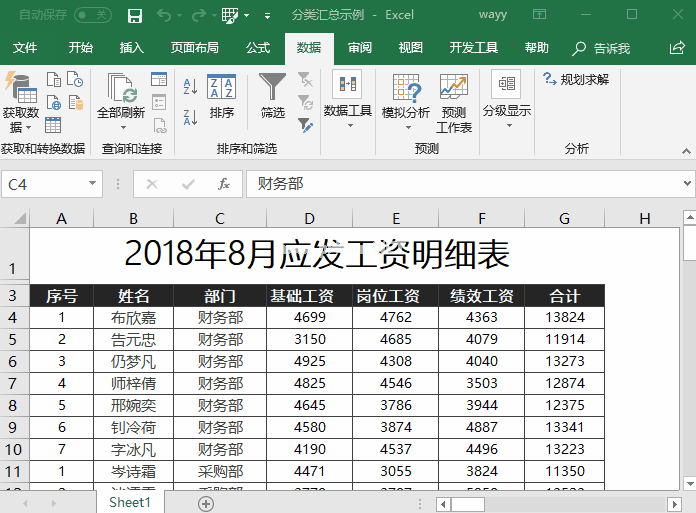Click the Select All corner triangle
696x513 pixels.
[20, 218]
